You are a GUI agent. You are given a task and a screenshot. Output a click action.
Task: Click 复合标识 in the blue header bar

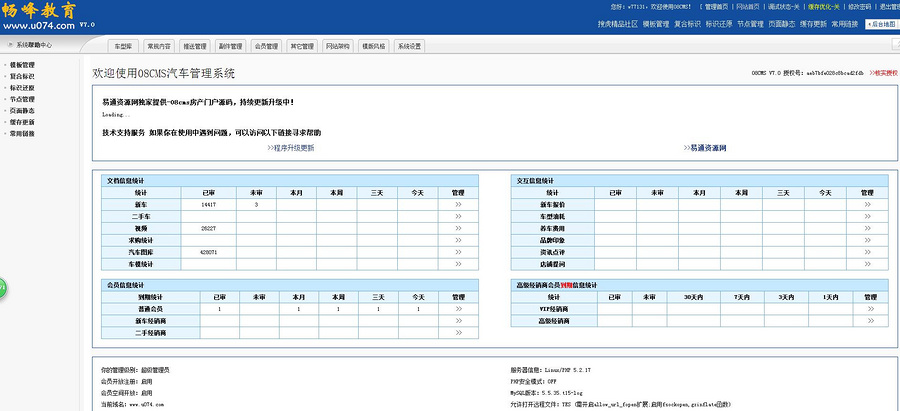click(687, 24)
